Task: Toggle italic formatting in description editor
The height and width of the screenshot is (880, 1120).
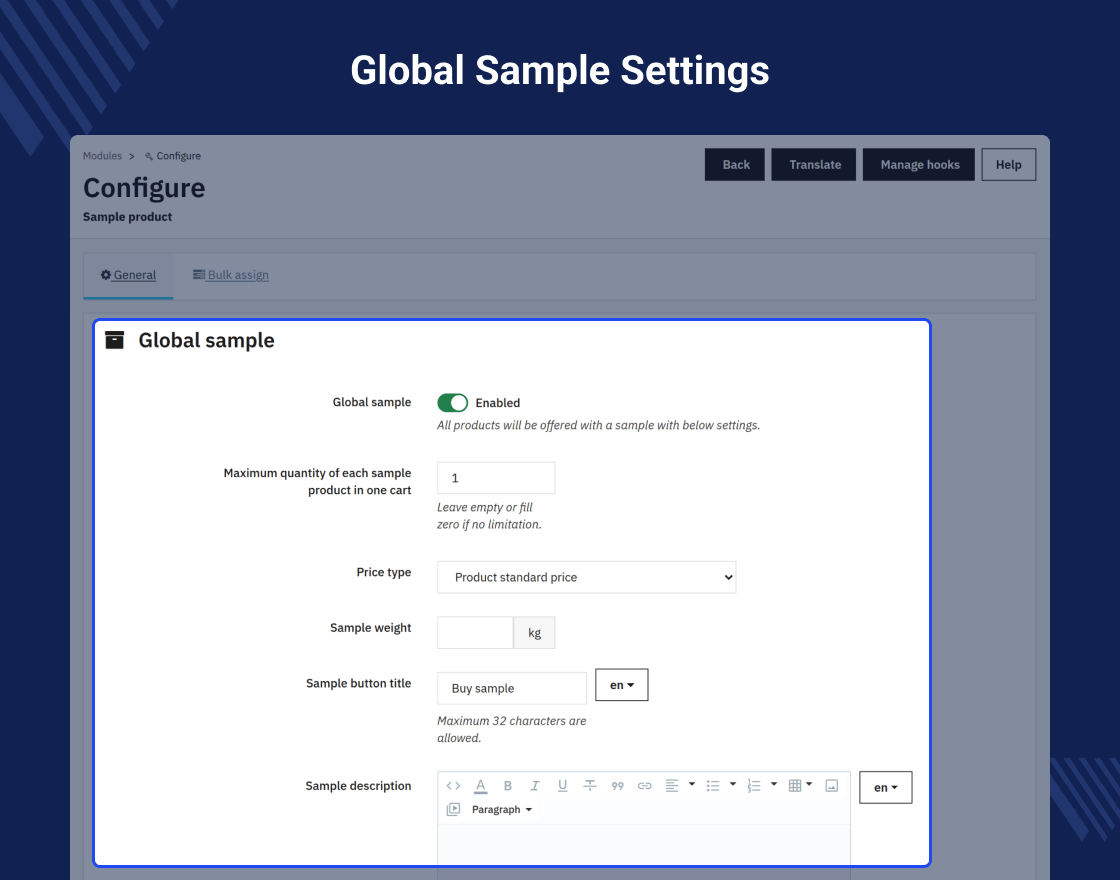Action: point(534,786)
